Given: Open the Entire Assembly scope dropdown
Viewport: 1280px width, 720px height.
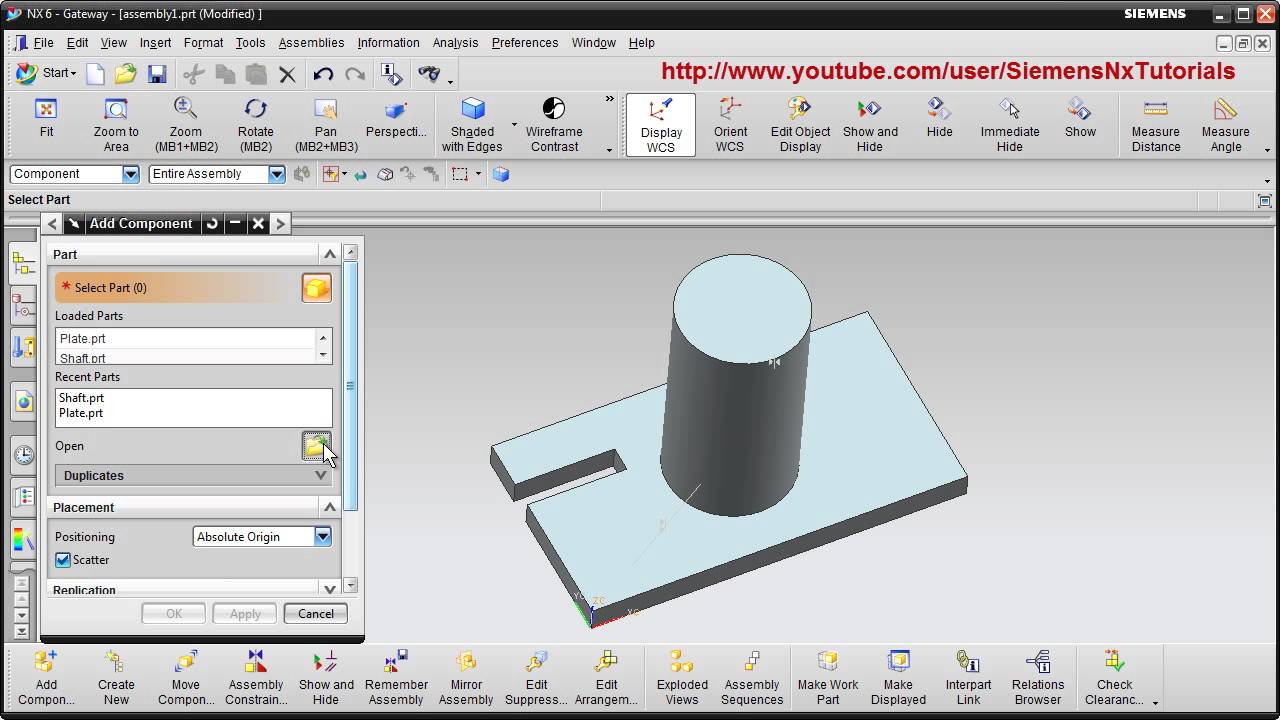Looking at the screenshot, I should 277,174.
